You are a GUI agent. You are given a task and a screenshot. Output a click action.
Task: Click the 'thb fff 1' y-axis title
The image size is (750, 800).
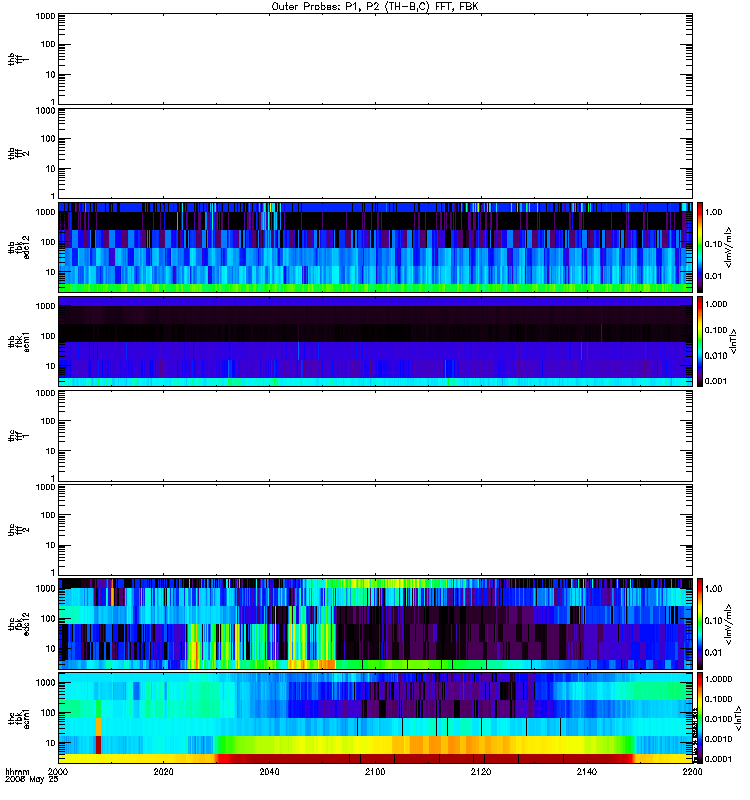pos(18,59)
